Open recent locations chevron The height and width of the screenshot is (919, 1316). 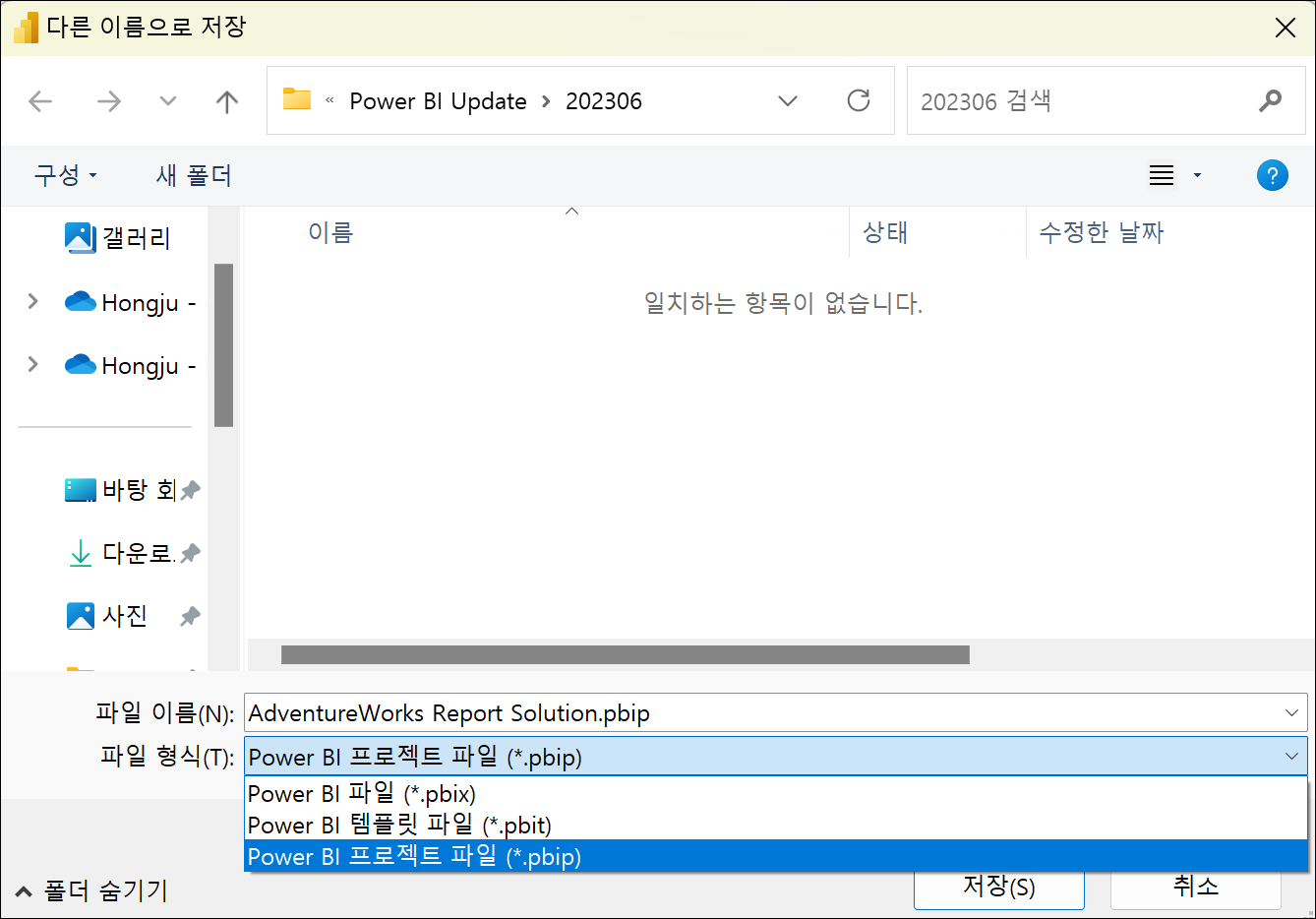(x=168, y=101)
